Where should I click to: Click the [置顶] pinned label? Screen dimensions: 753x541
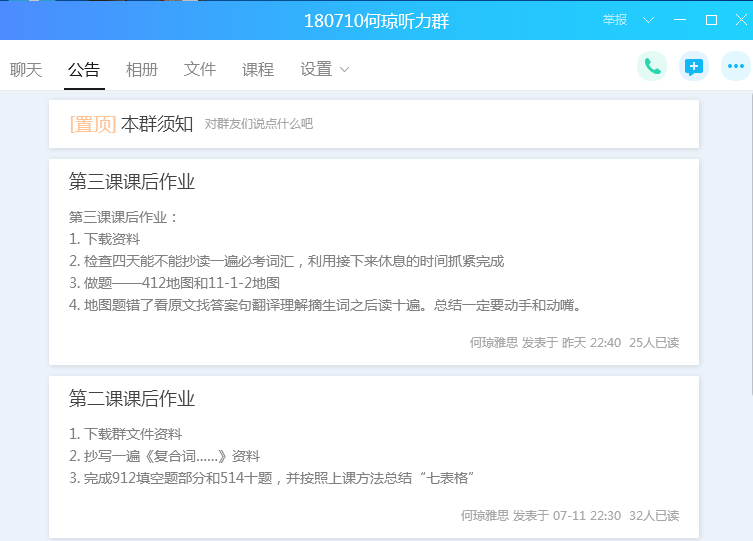[93, 124]
